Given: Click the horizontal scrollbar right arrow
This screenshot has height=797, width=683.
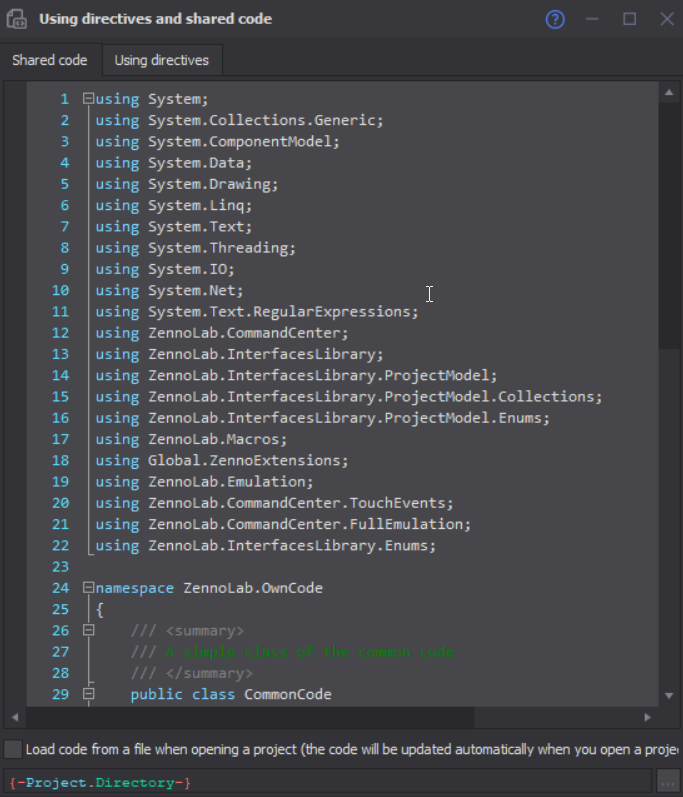Looking at the screenshot, I should click(x=647, y=717).
